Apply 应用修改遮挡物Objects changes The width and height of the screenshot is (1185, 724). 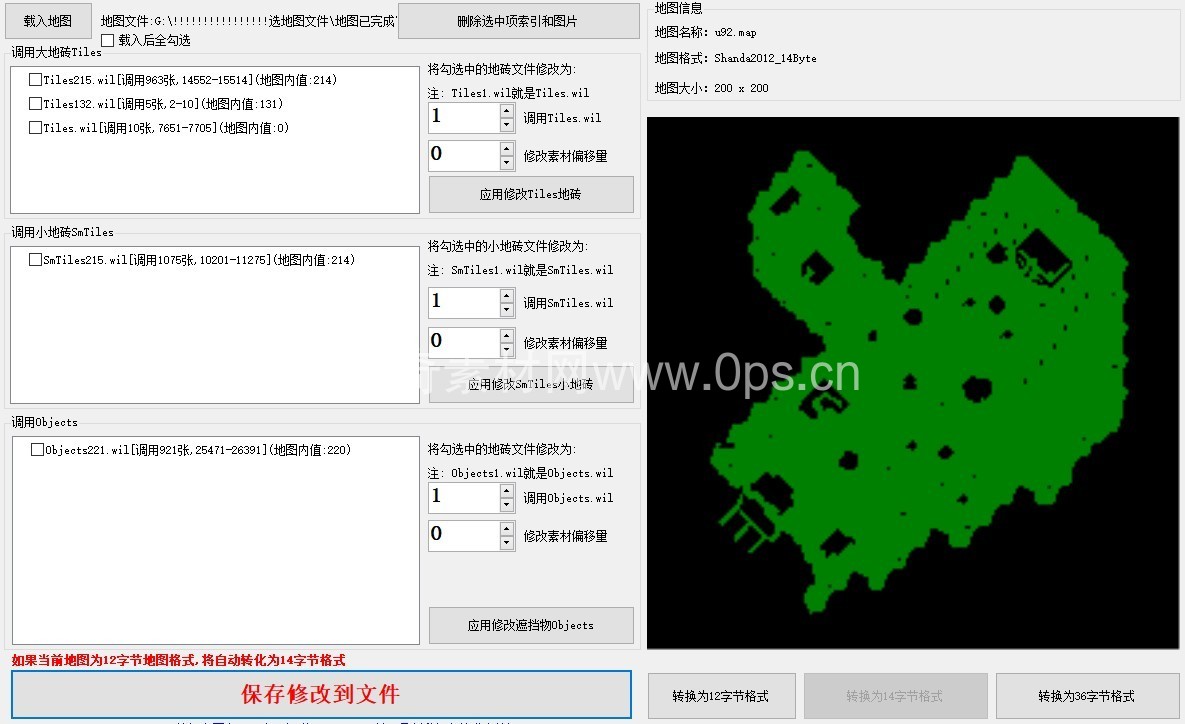tap(531, 625)
